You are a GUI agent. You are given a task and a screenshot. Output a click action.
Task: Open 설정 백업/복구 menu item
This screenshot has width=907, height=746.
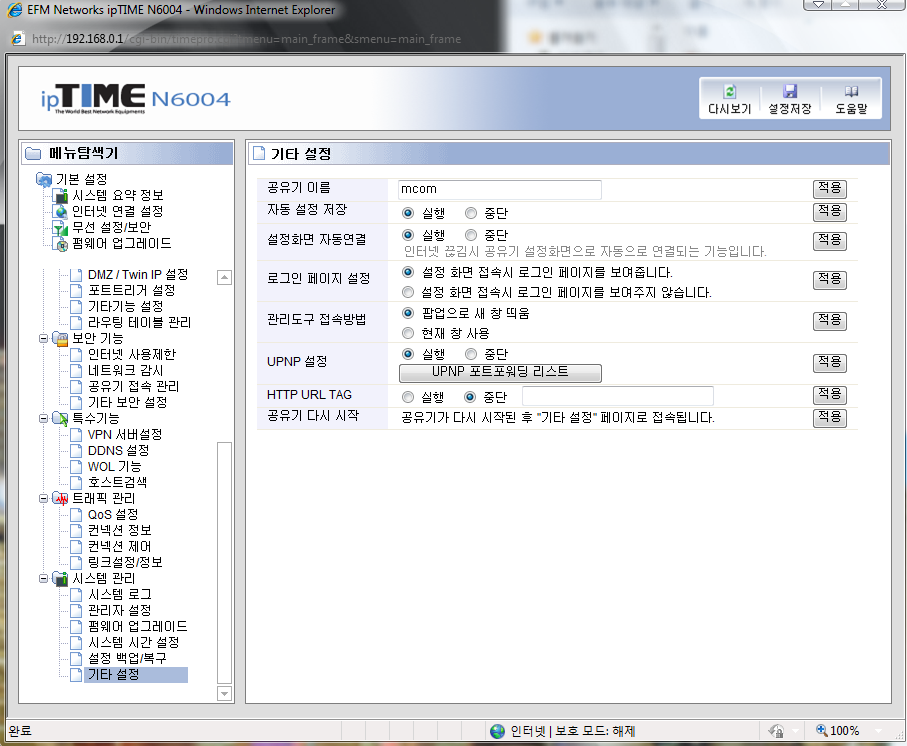127,658
